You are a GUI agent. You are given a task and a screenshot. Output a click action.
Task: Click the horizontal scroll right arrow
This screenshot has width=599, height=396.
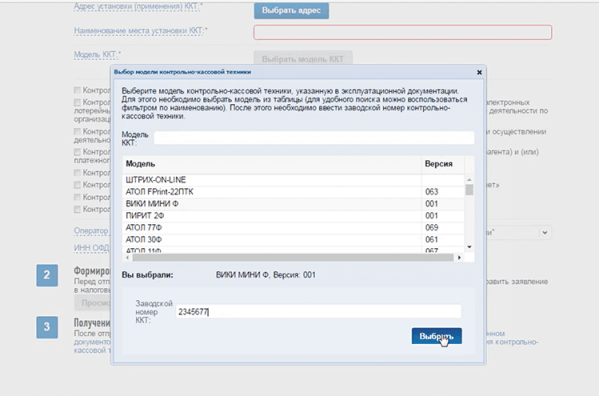[x=459, y=258]
